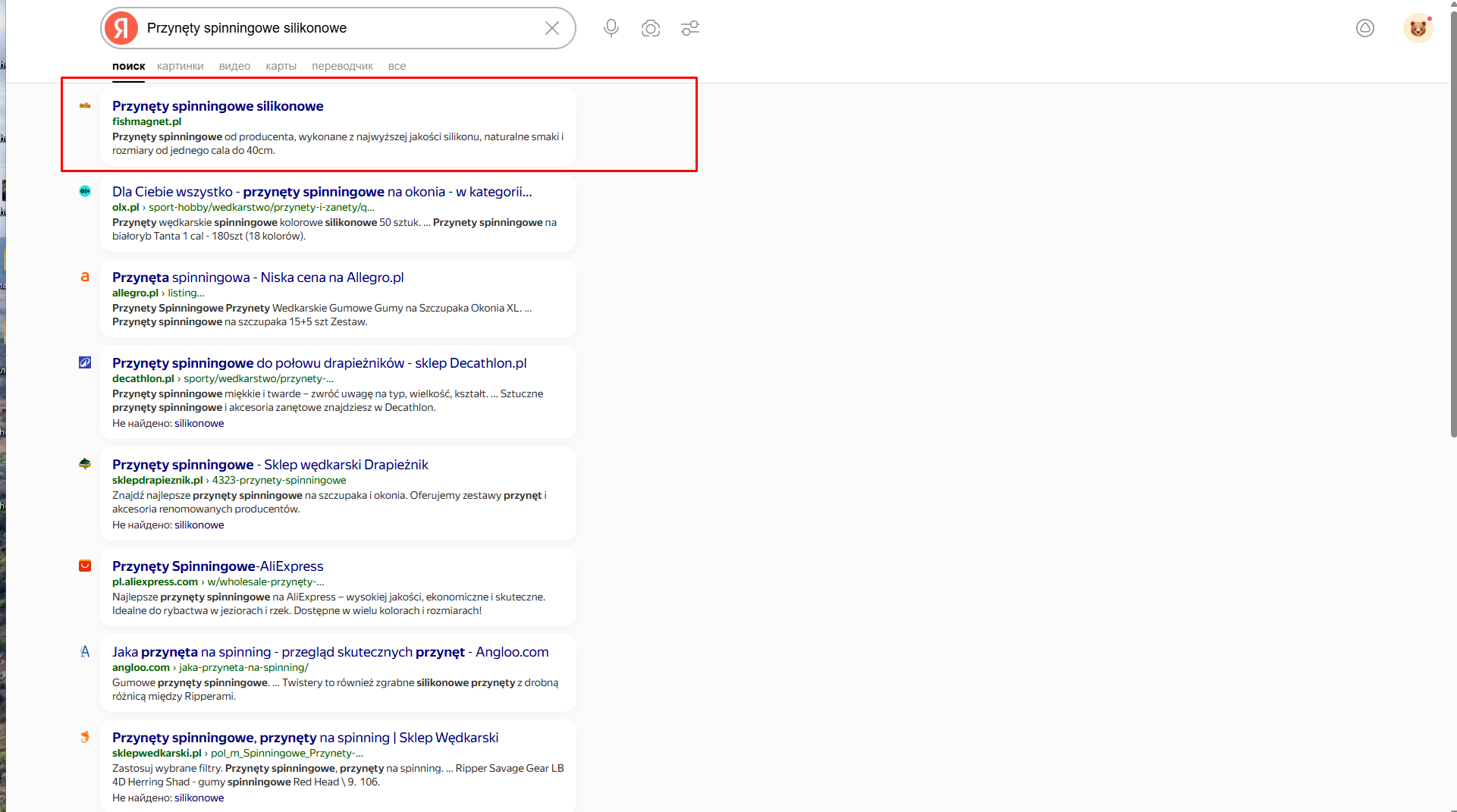Click Decathlon snippet about miękkie i twarde
The image size is (1457, 812).
tap(328, 400)
